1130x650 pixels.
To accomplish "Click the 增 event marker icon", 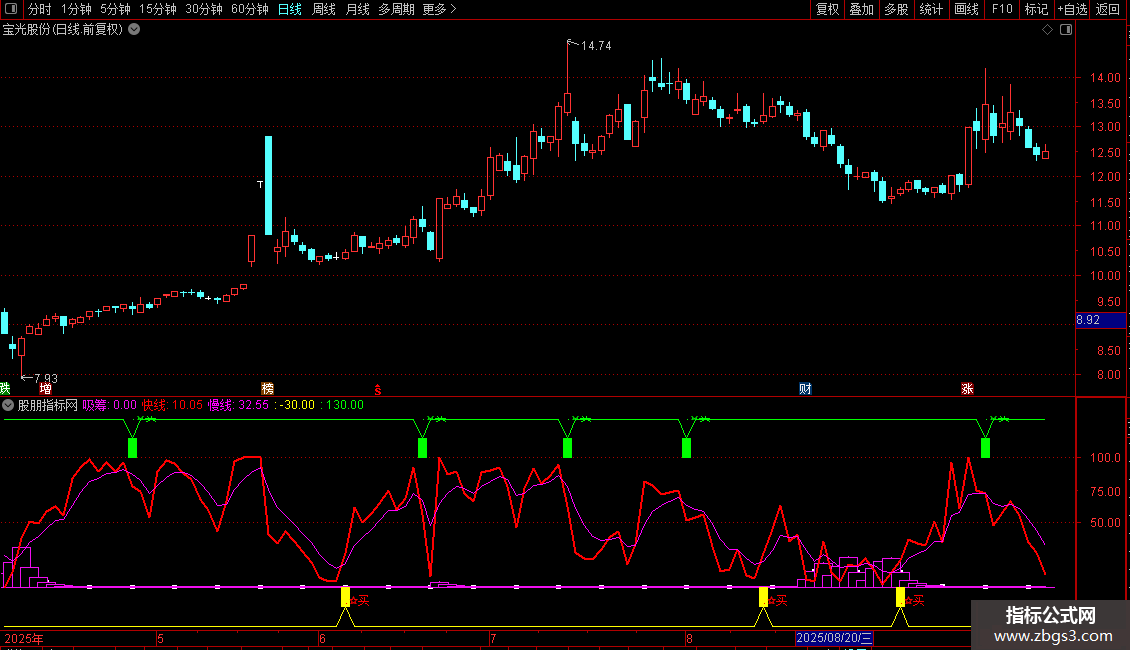I will click(45, 388).
